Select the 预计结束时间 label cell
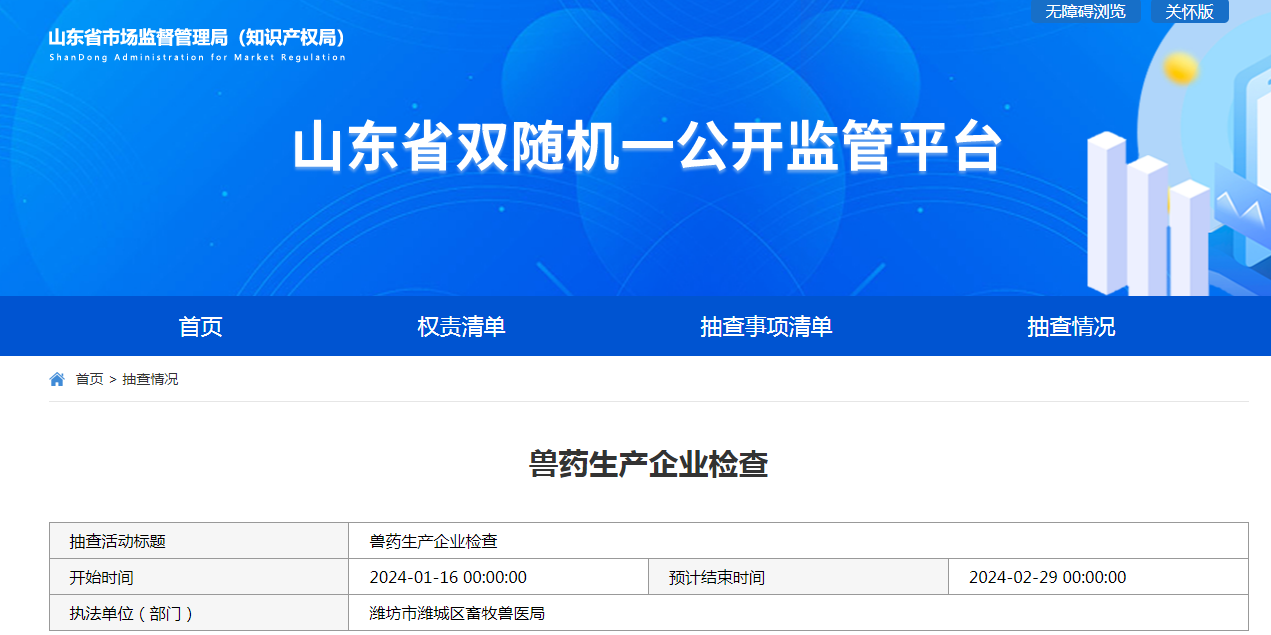This screenshot has height=635, width=1271. (717, 577)
